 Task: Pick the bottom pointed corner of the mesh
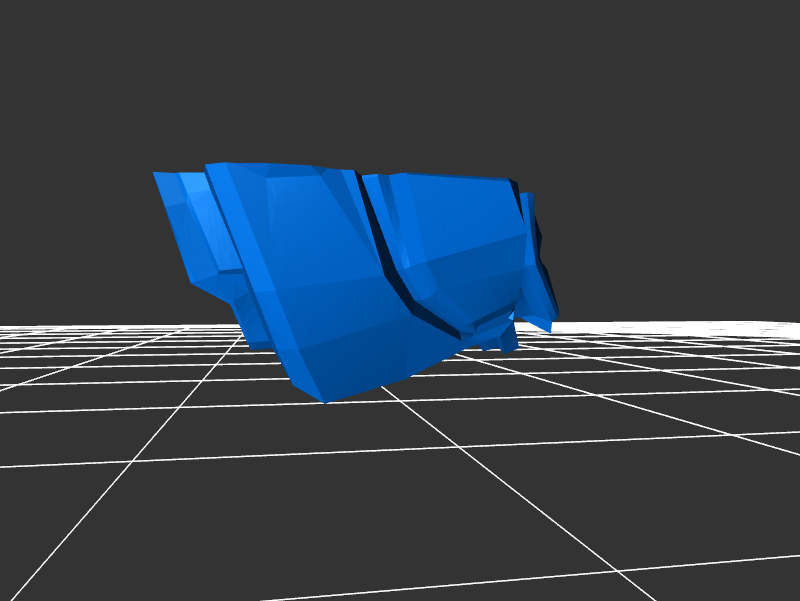click(325, 400)
